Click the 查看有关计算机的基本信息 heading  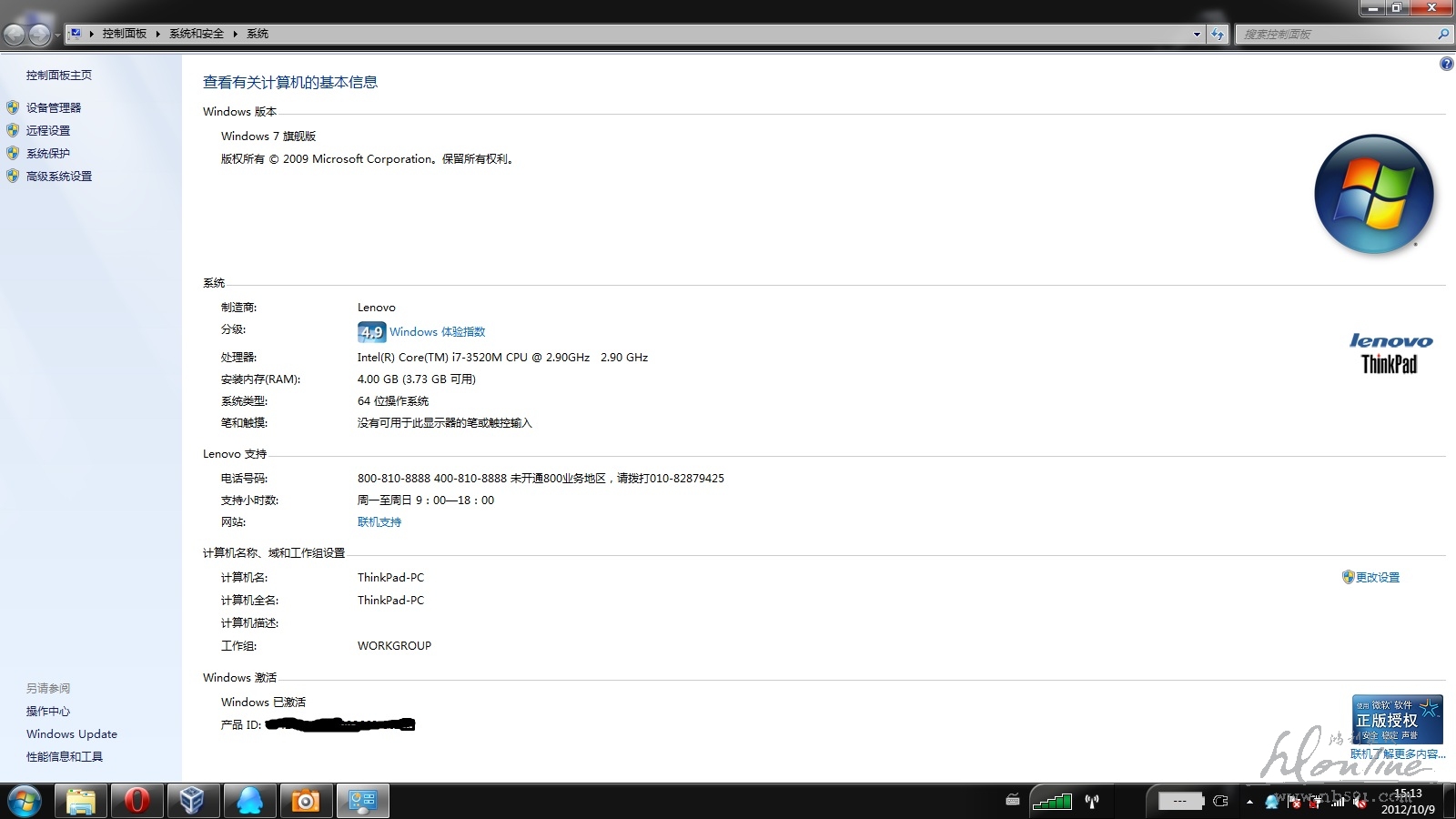point(290,82)
